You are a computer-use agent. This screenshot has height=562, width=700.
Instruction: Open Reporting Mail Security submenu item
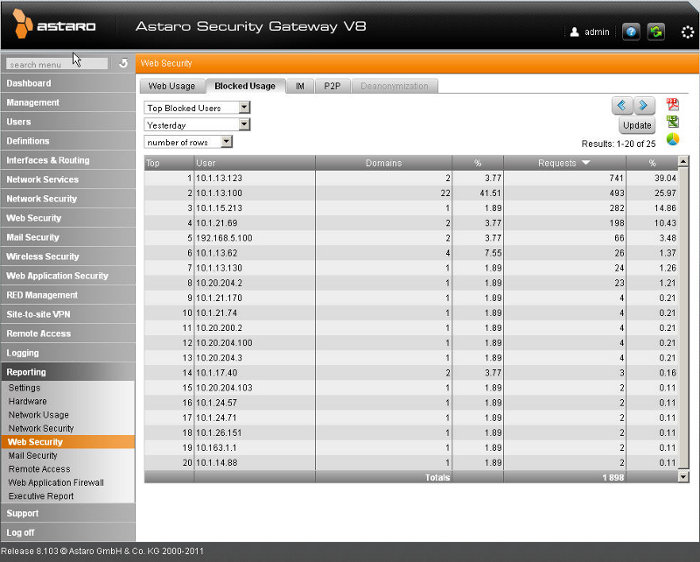(x=68, y=455)
